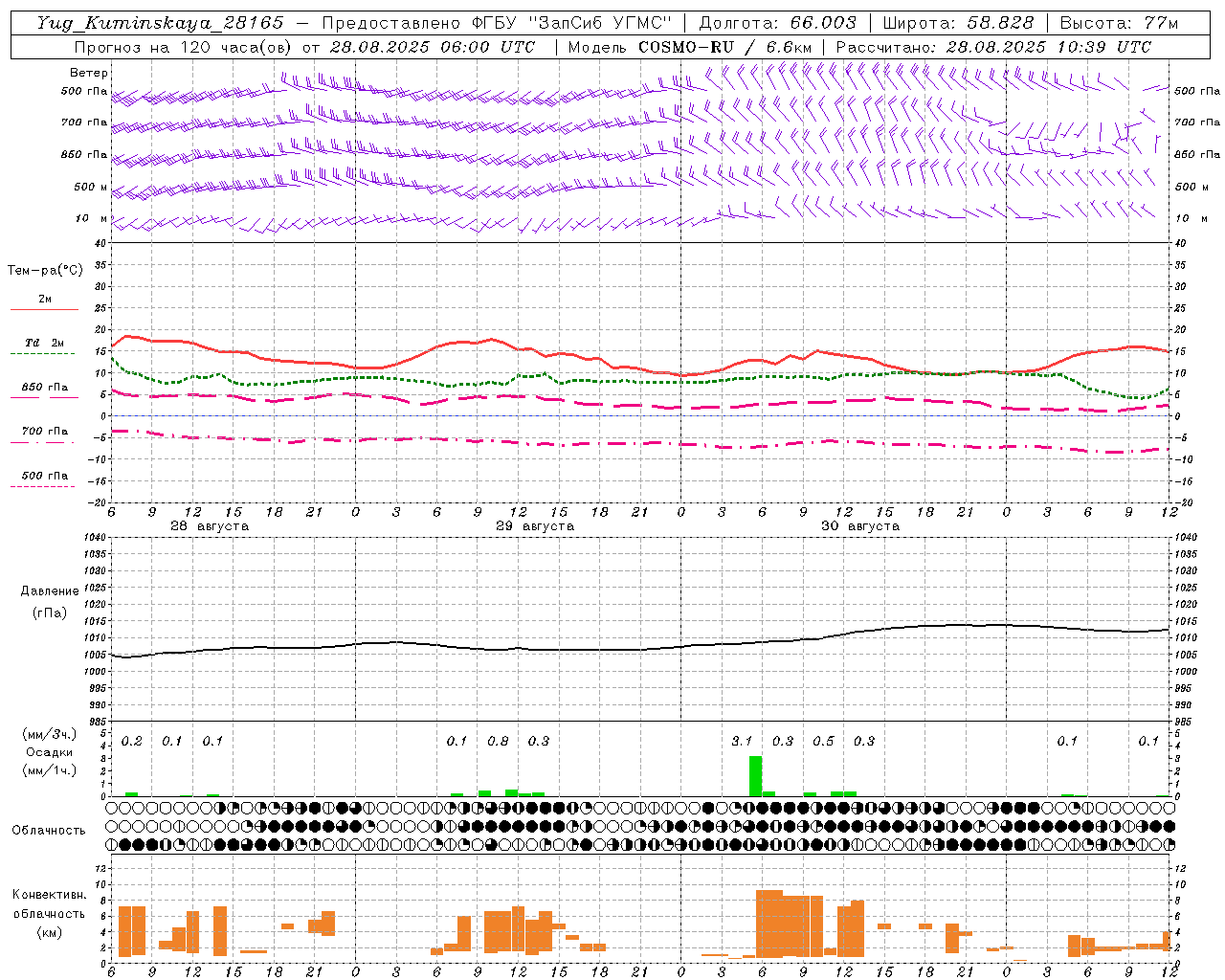This screenshot has width=1225, height=980.
Task: Click the Осадки panel label
Action: pos(50,752)
